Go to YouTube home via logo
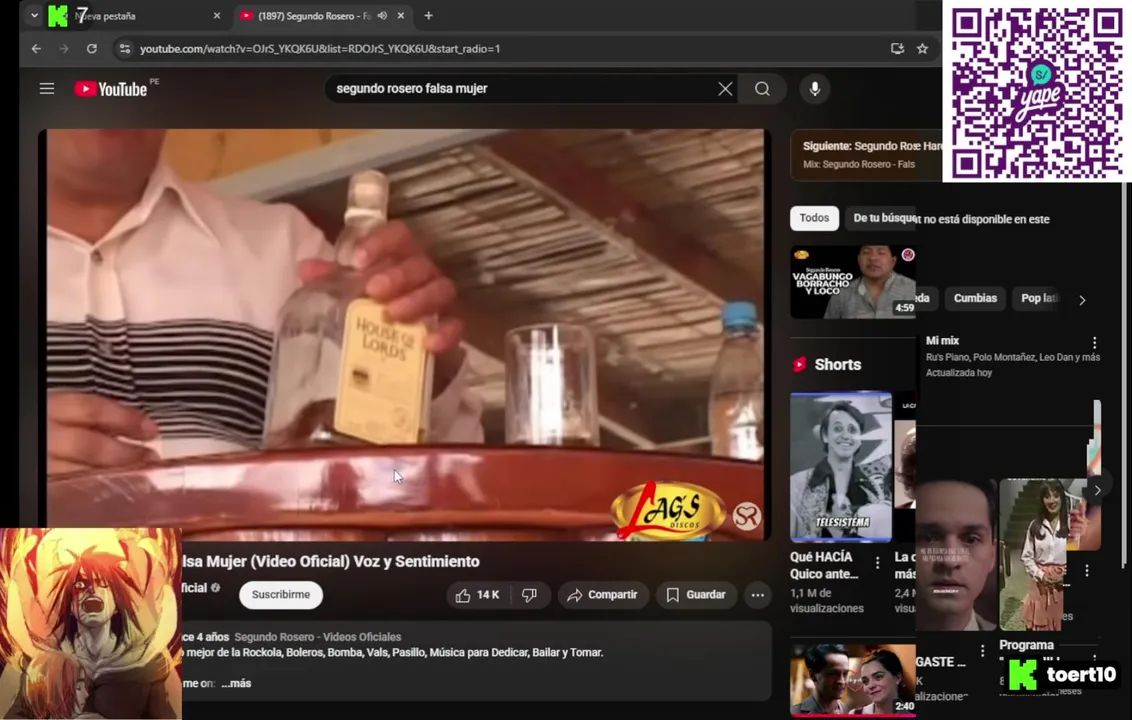 click(110, 89)
